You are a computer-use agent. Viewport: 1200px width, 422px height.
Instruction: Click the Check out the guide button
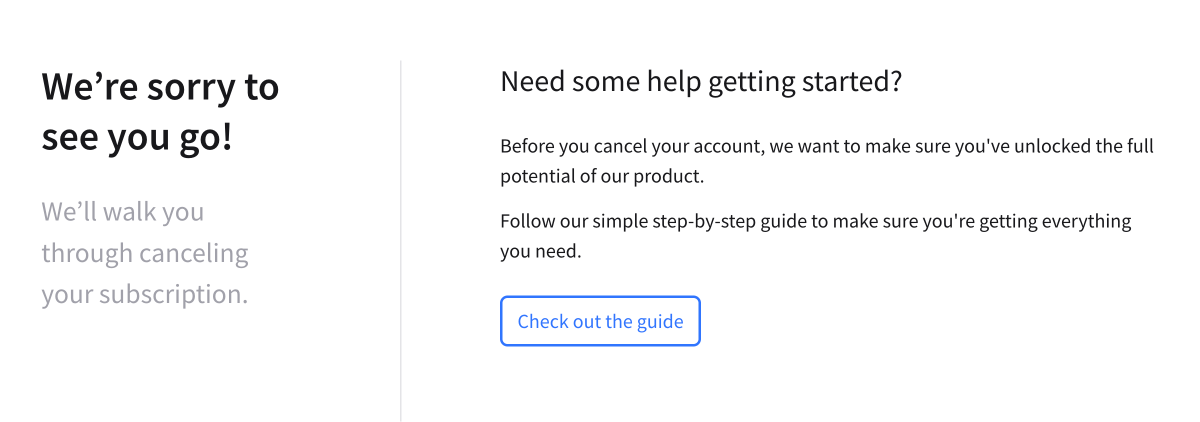pyautogui.click(x=600, y=322)
